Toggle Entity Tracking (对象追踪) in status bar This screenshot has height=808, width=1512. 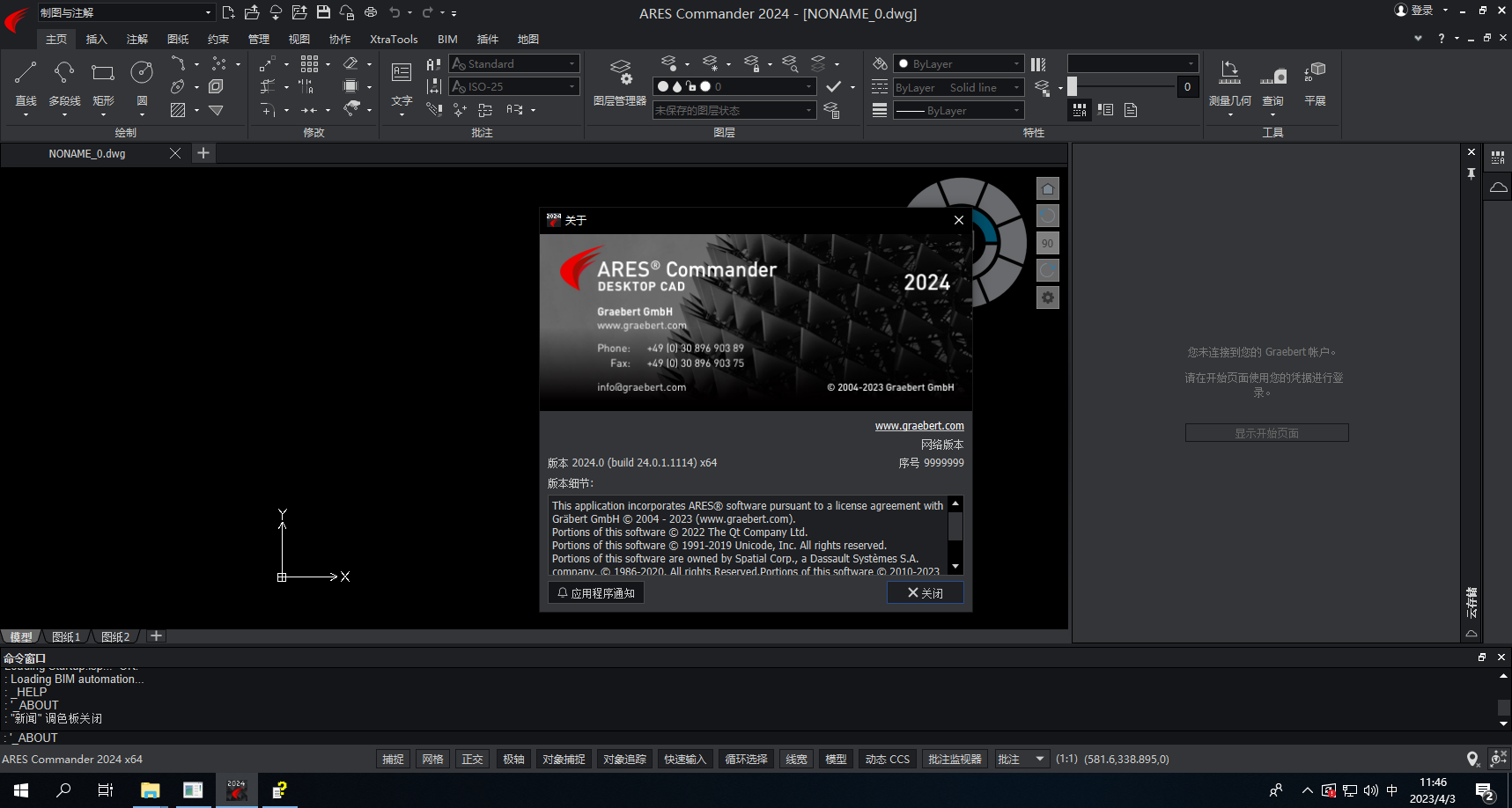624,759
